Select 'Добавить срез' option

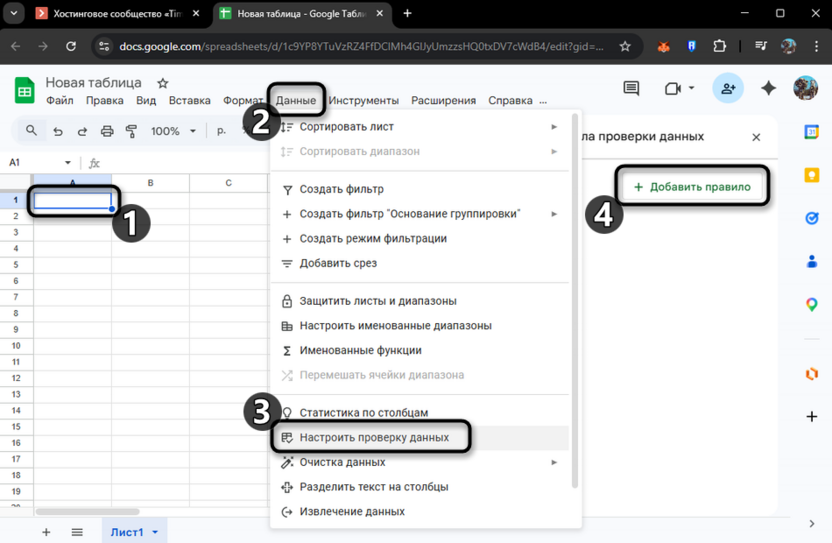[420, 263]
